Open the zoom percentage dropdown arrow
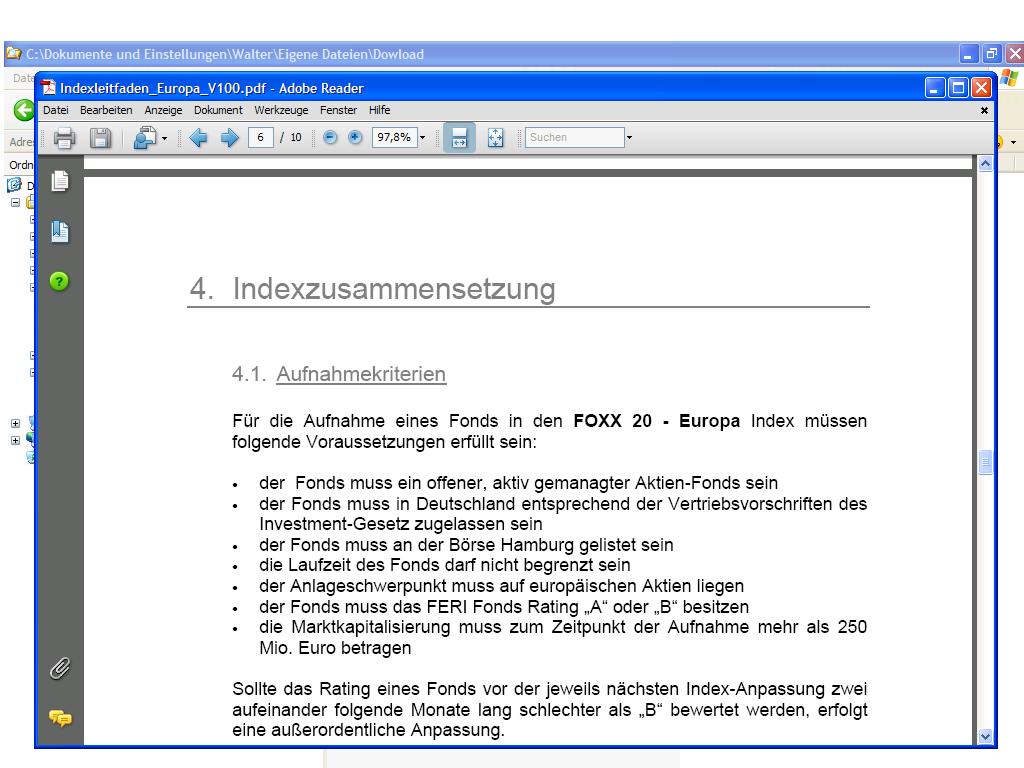The width and height of the screenshot is (1024, 768). click(x=423, y=138)
